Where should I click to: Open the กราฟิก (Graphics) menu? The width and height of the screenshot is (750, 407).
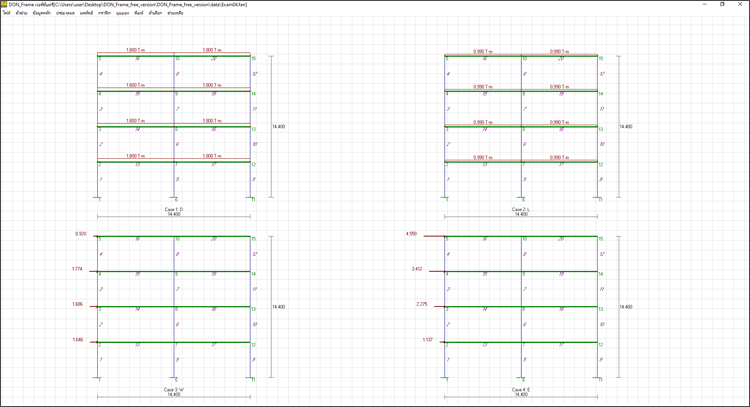point(104,12)
